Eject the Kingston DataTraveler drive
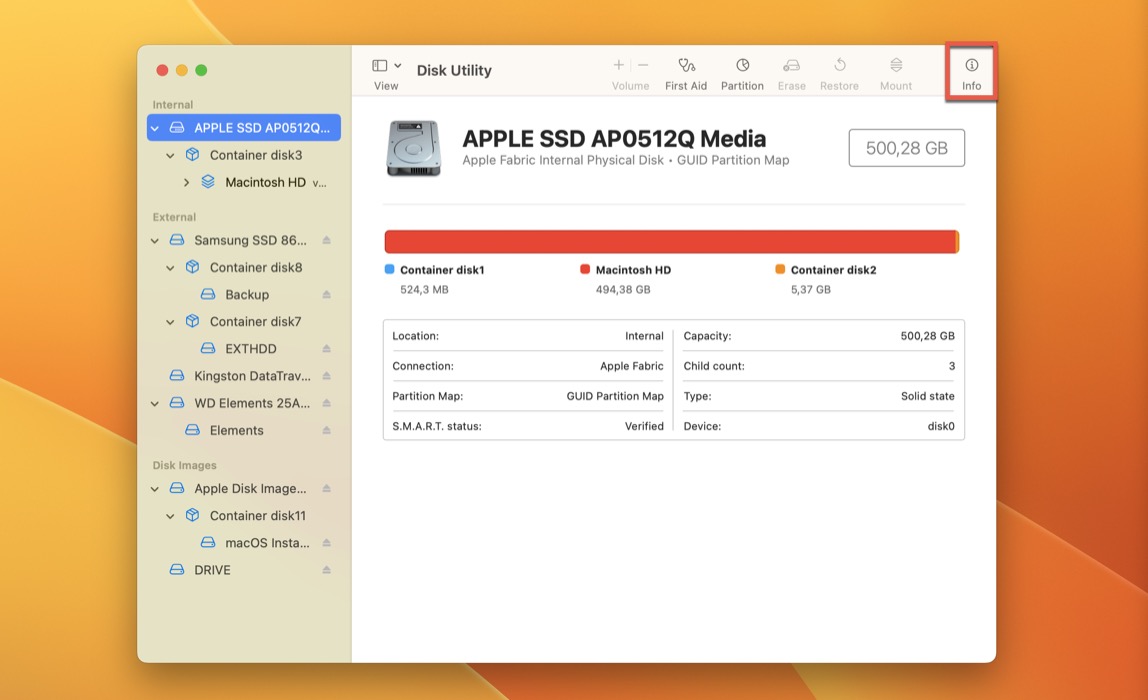Viewport: 1148px width, 700px height. 326,375
